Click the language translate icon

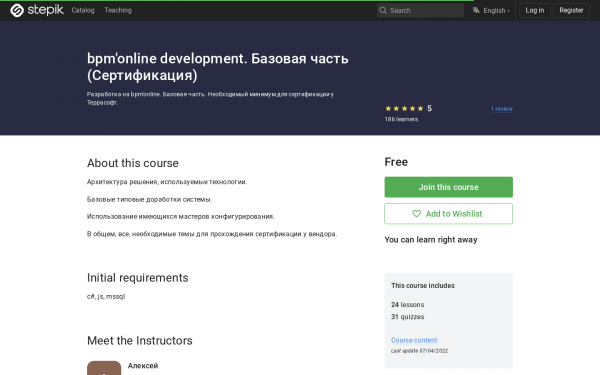pos(476,10)
